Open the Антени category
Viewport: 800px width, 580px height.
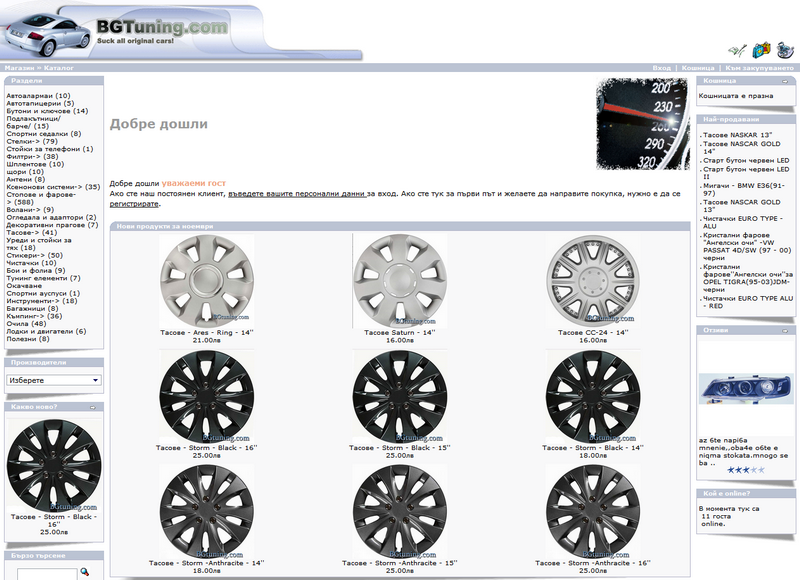pos(26,180)
